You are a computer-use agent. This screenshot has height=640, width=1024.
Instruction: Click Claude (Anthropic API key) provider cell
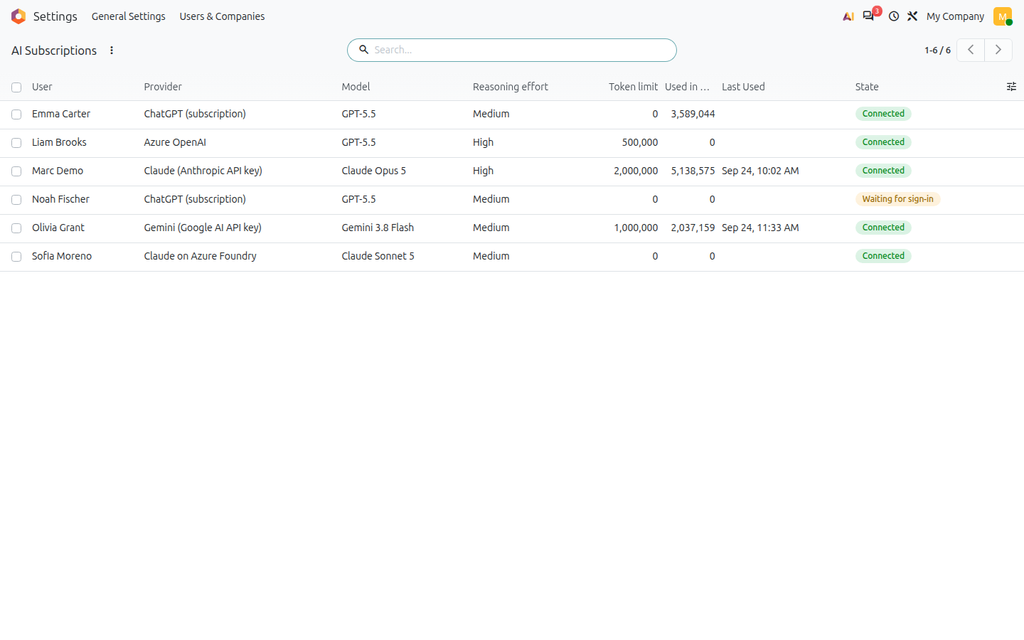coord(203,171)
